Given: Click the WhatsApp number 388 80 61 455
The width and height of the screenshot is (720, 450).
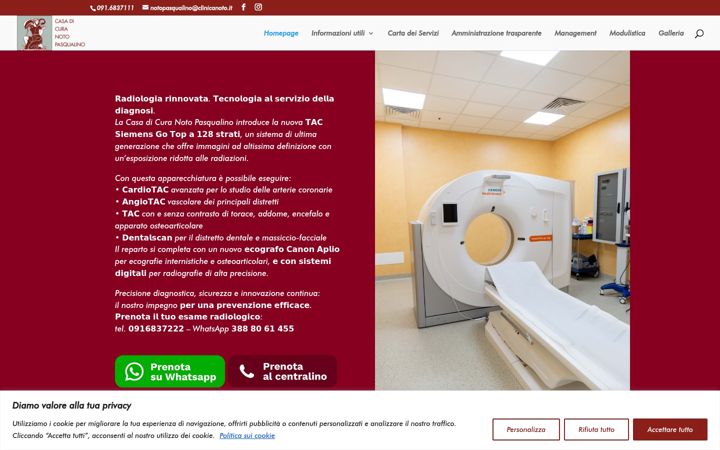Looking at the screenshot, I should [263, 329].
